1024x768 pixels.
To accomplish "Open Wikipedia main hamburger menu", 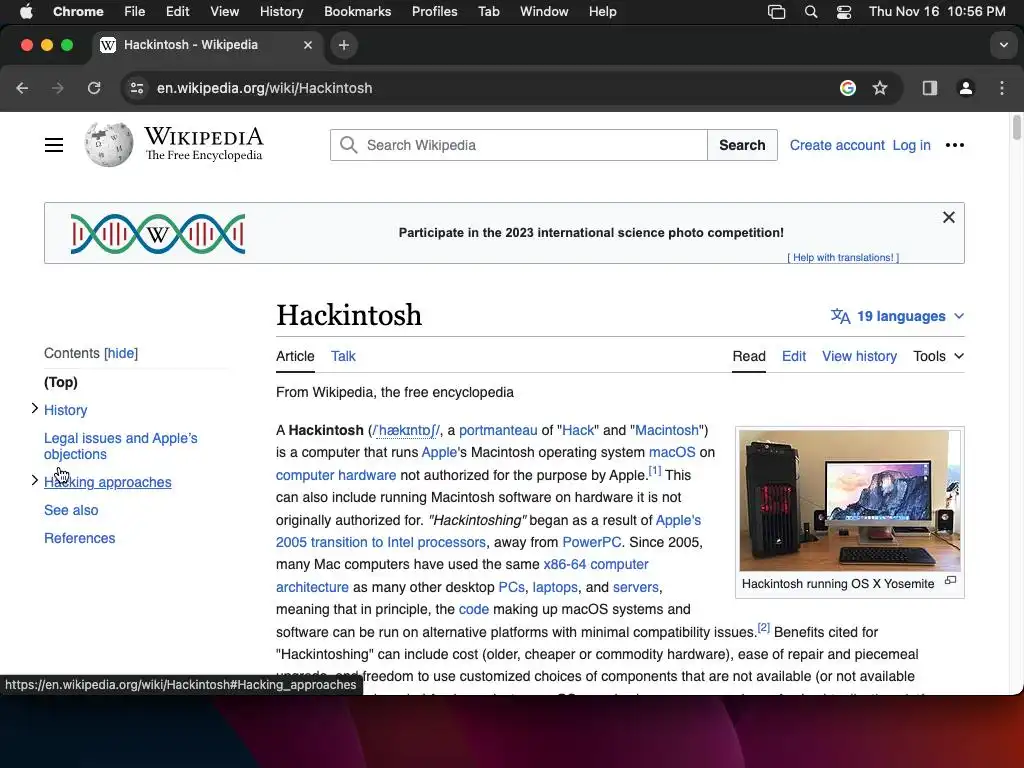I will 54,145.
